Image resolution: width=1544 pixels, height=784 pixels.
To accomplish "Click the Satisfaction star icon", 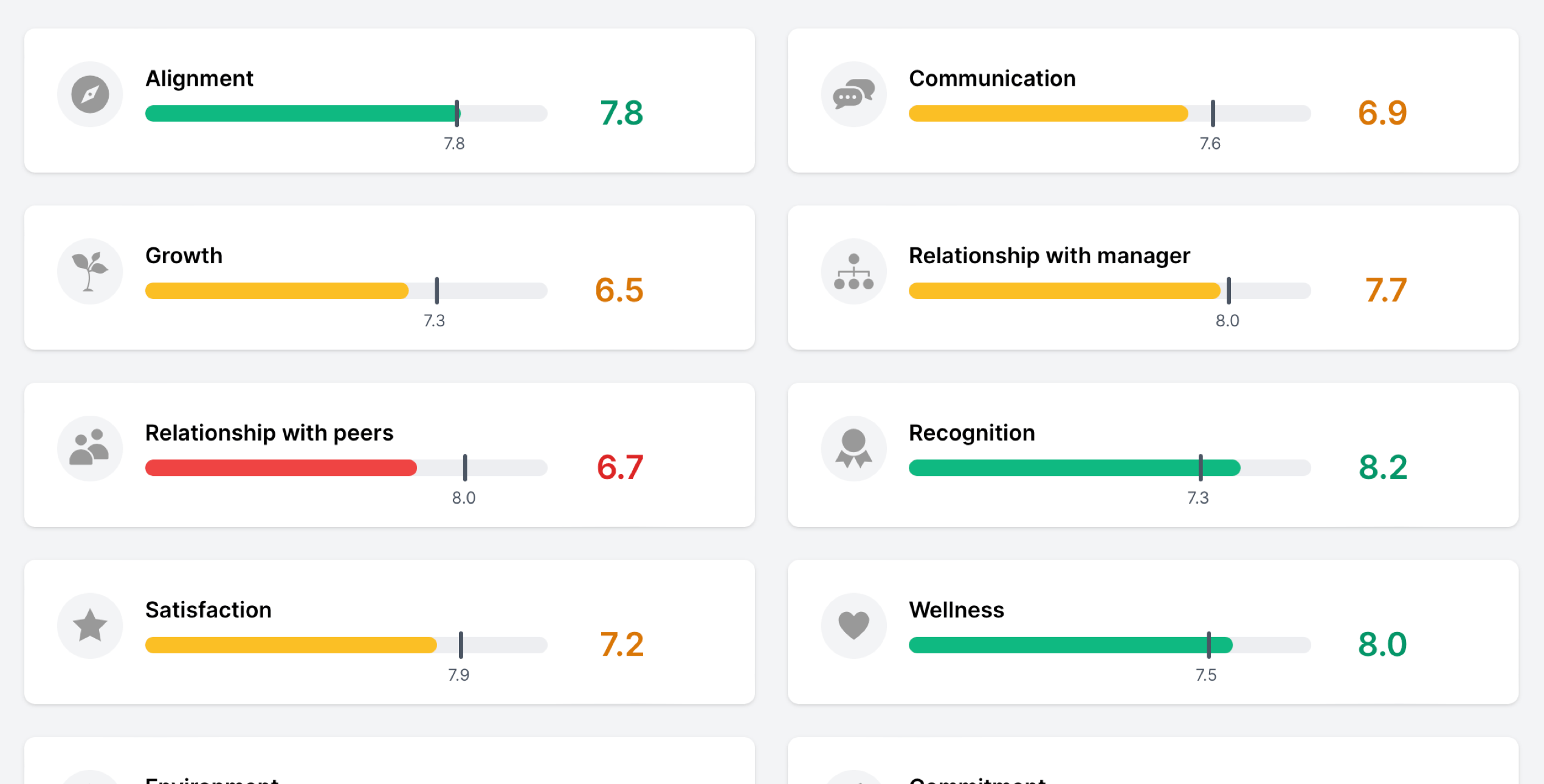I will (x=90, y=625).
